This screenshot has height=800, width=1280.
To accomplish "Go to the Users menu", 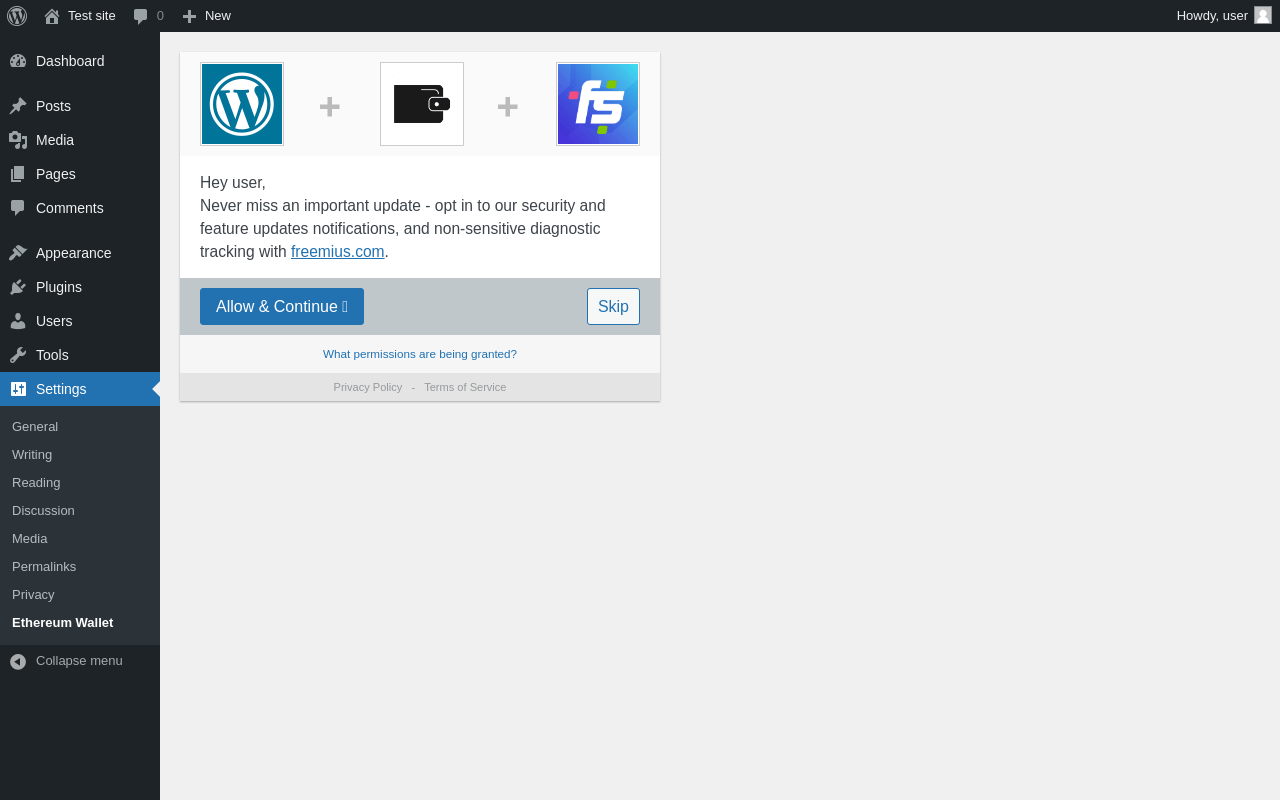I will tap(80, 321).
